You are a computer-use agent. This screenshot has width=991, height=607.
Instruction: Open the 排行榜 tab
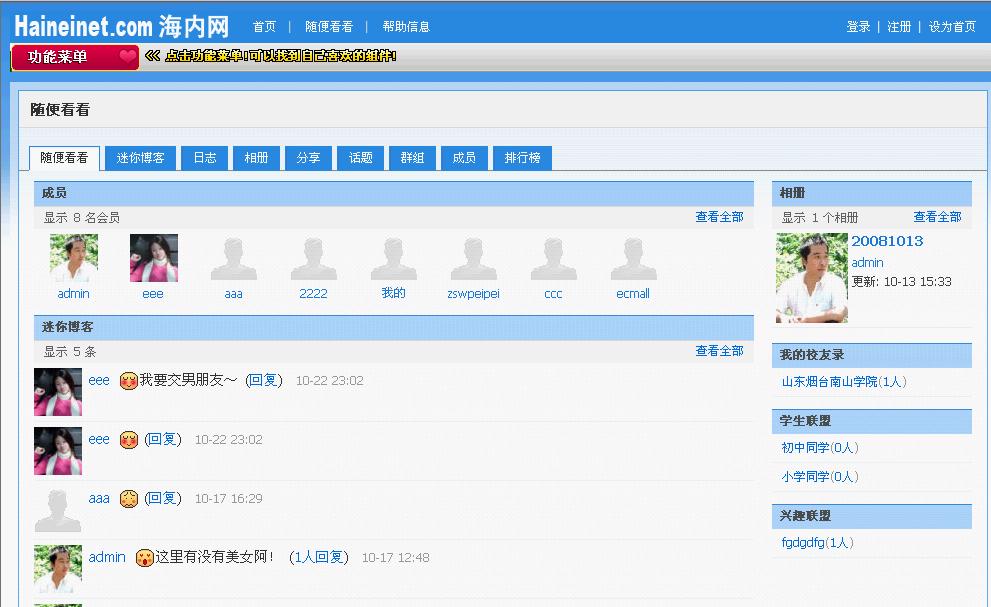523,158
